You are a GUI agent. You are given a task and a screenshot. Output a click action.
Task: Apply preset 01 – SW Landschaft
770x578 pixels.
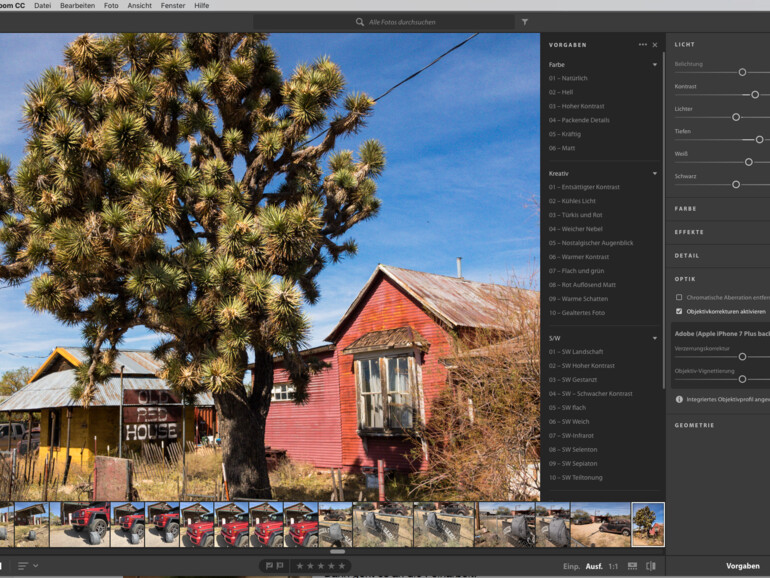pos(576,352)
